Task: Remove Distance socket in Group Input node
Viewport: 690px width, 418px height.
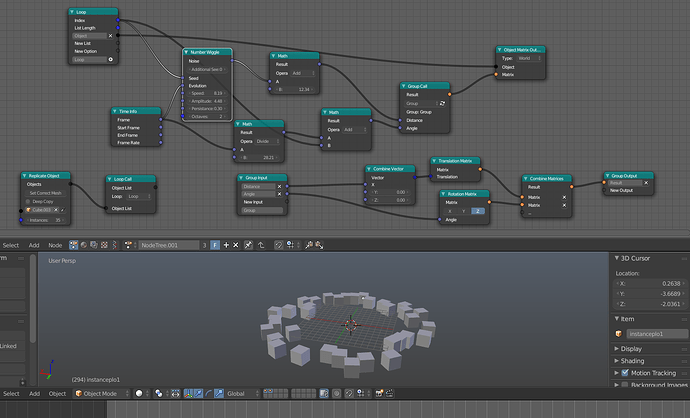Action: pos(279,187)
